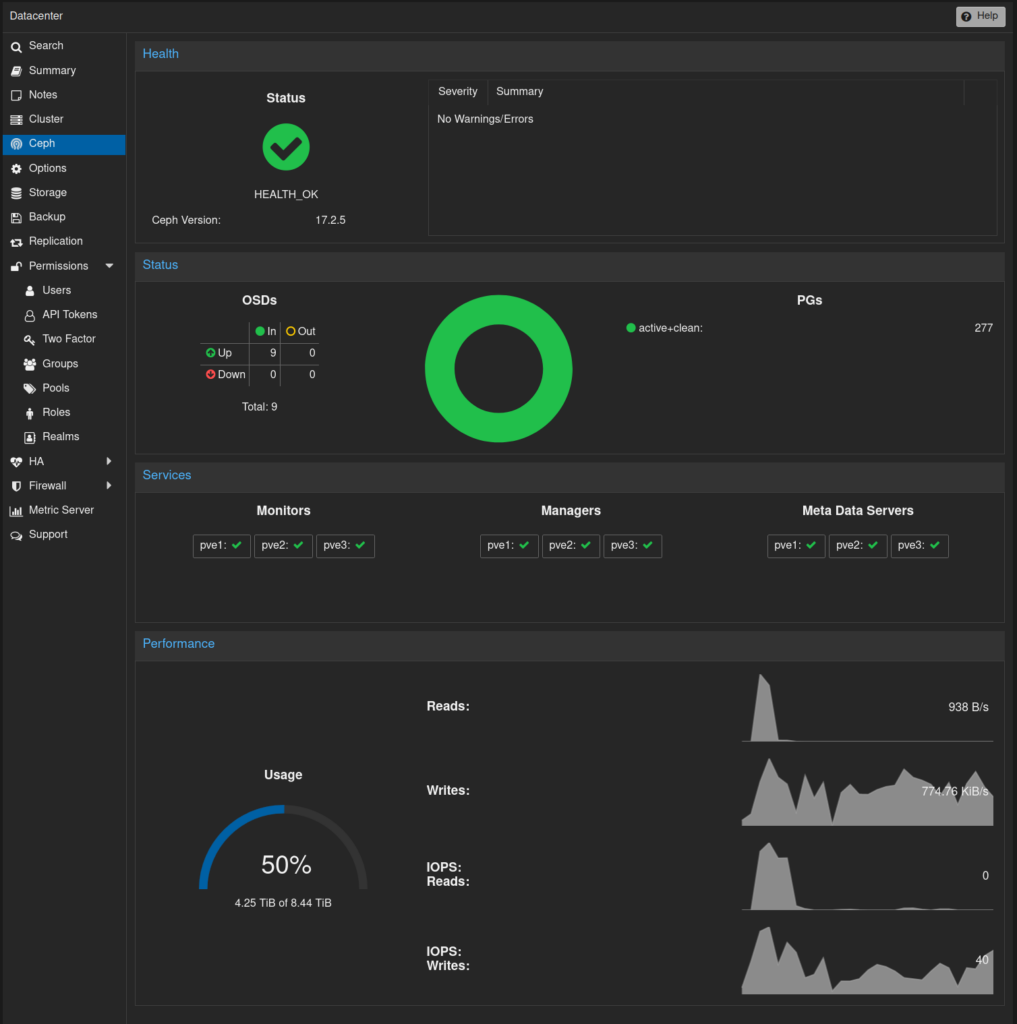Viewport: 1017px width, 1024px height.
Task: Click the OSD Down red icon
Action: (x=210, y=374)
